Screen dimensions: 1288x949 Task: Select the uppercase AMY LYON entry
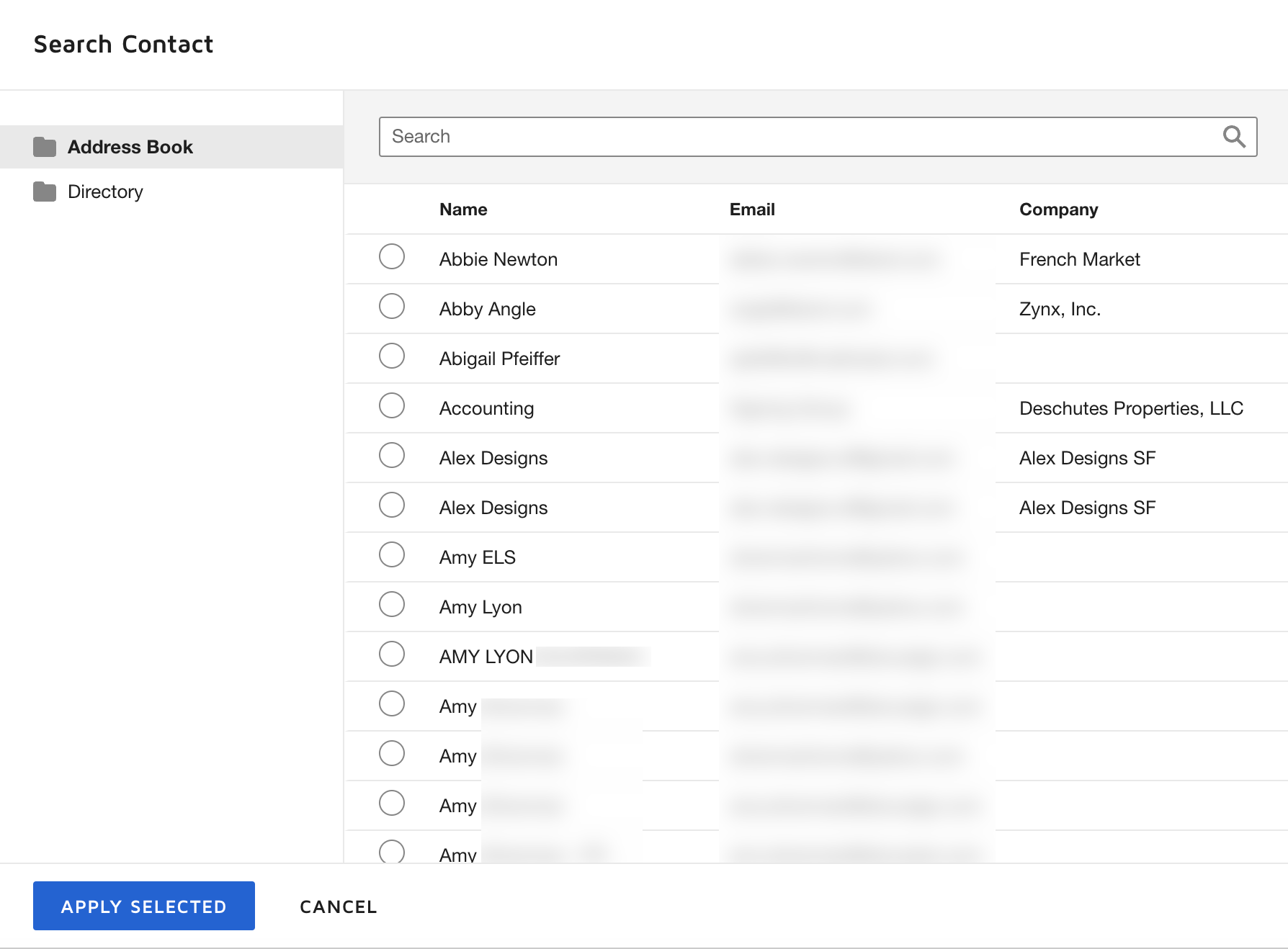point(391,654)
